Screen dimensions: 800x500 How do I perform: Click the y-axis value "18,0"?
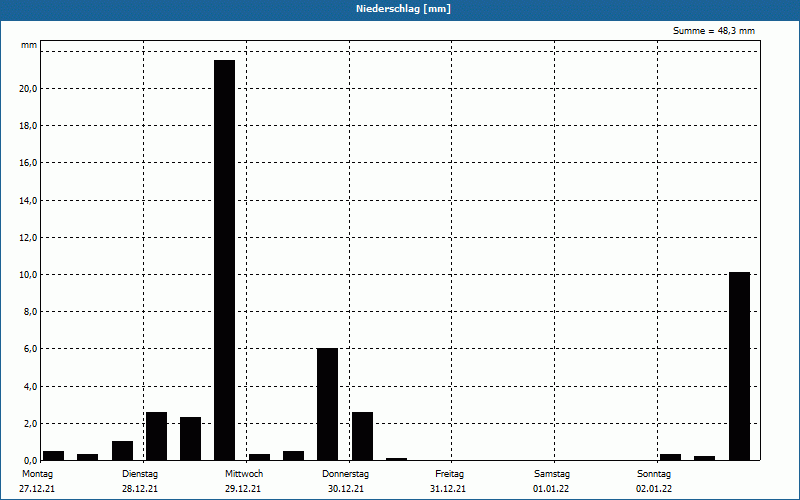(28, 126)
